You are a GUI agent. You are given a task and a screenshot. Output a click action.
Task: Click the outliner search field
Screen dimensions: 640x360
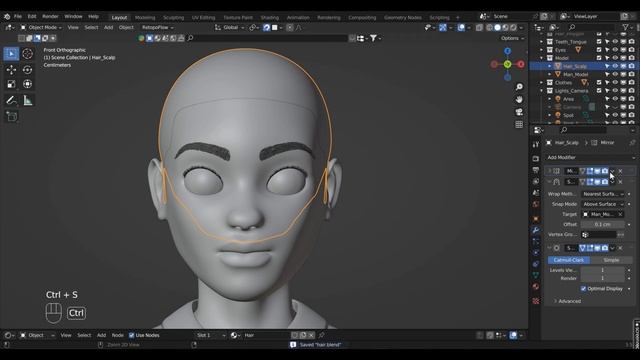(x=592, y=27)
